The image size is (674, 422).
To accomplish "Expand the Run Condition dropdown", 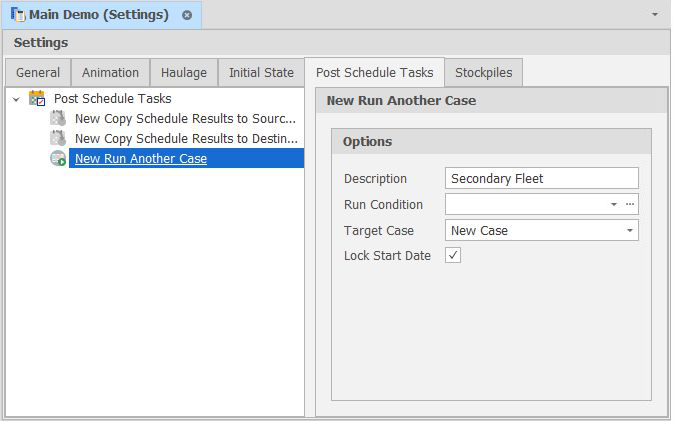I will point(614,204).
